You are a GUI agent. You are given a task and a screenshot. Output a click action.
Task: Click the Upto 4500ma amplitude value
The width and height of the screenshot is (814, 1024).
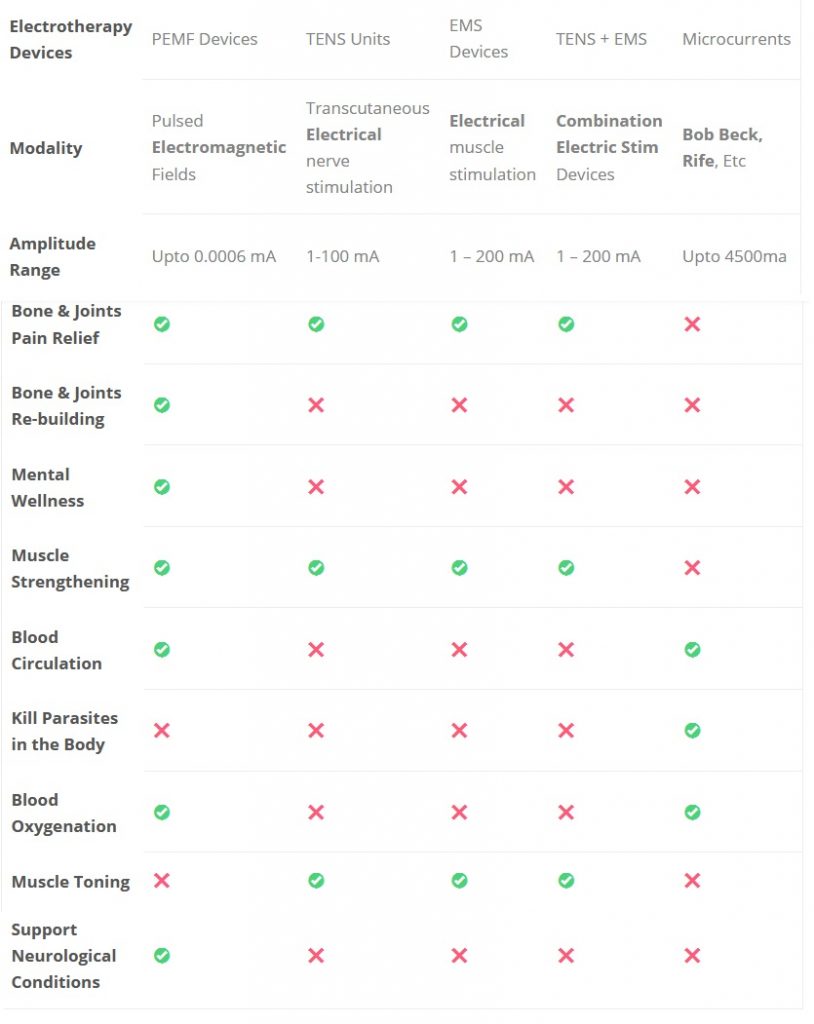[x=734, y=256]
